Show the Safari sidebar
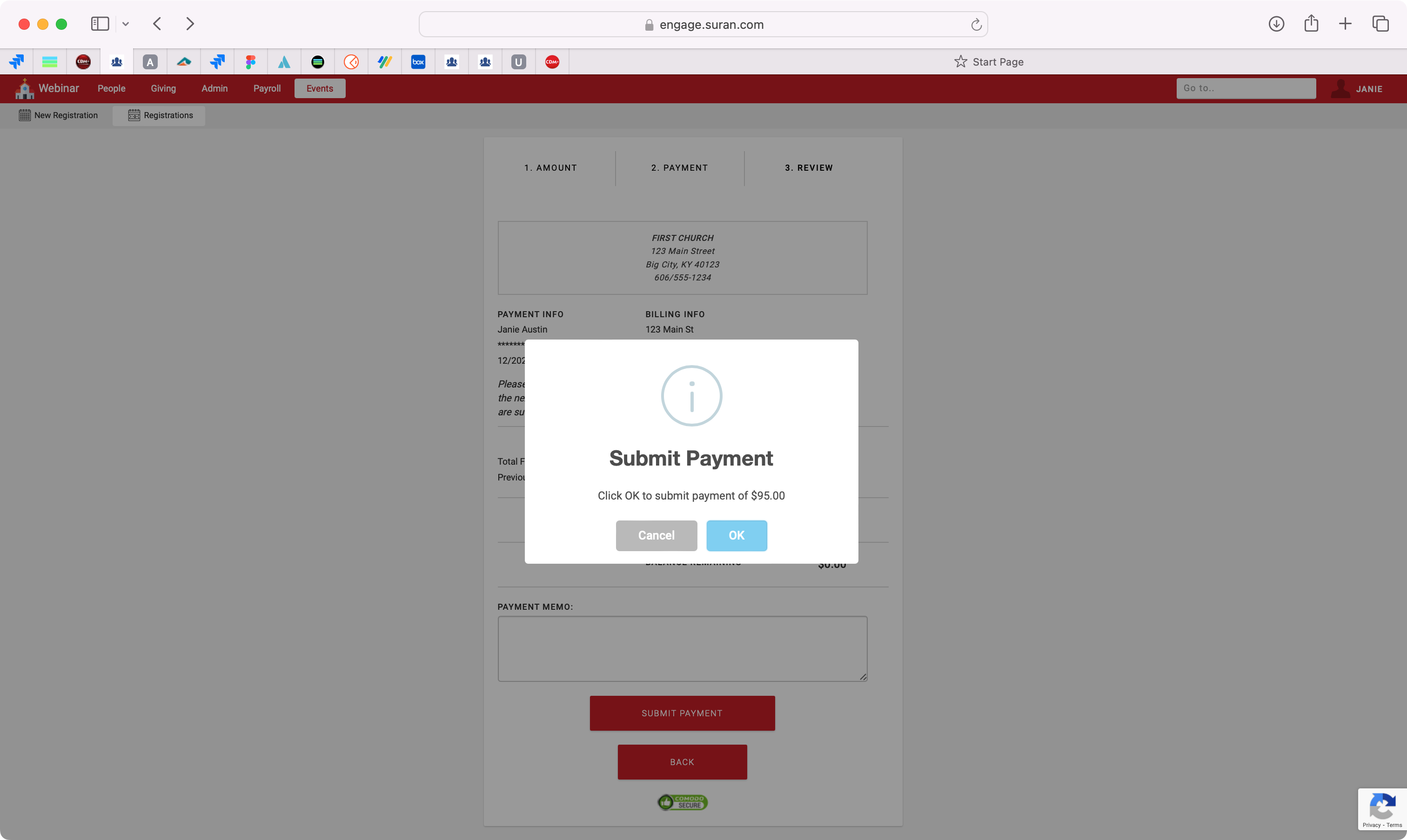 (x=100, y=24)
